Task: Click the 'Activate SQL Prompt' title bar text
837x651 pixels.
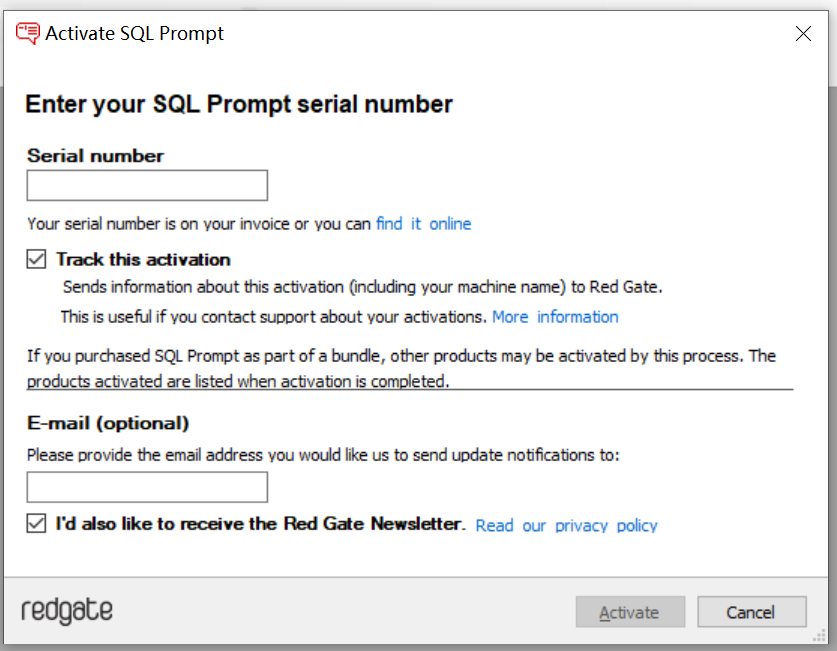Action: tap(135, 33)
